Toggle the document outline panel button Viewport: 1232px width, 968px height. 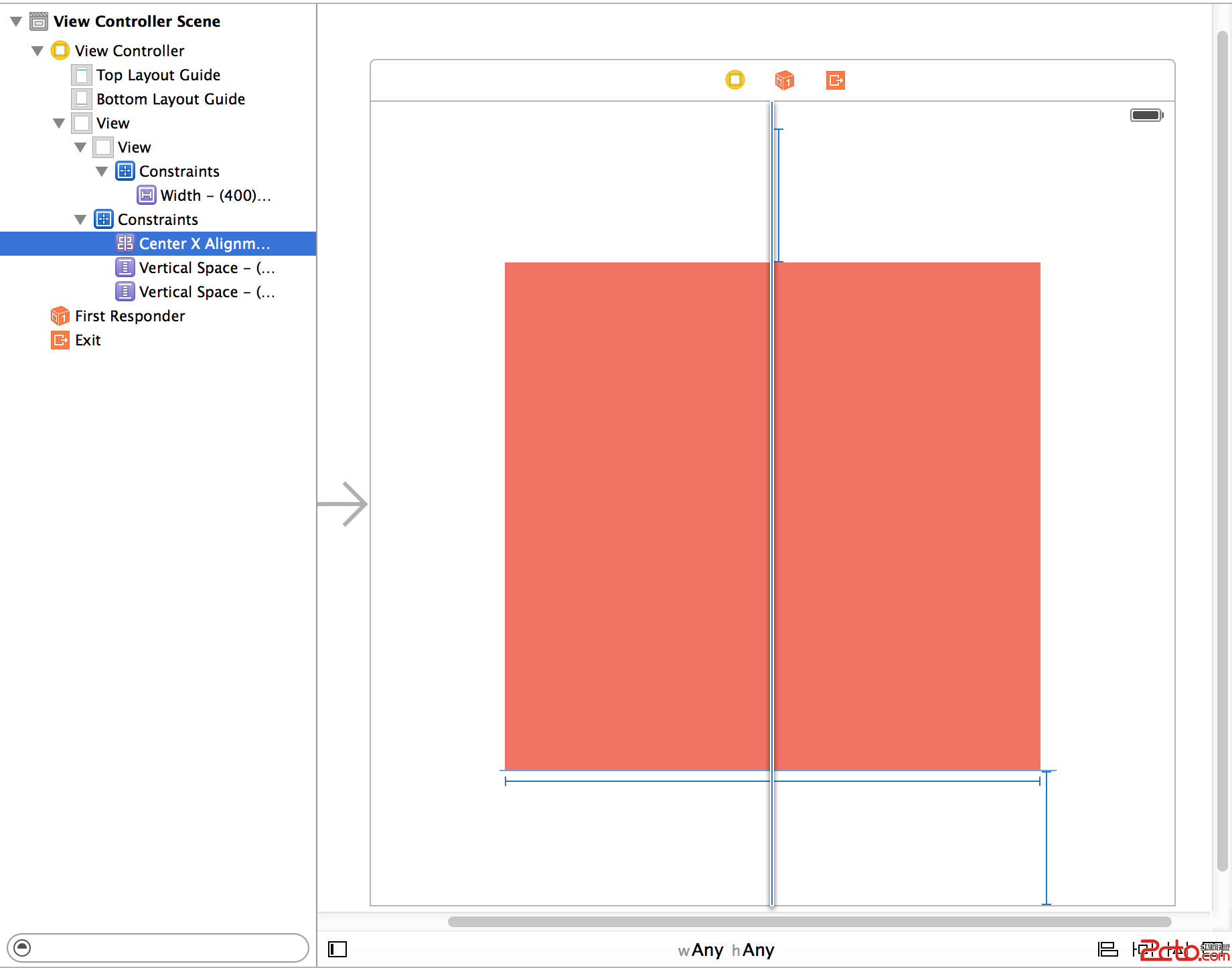[337, 949]
